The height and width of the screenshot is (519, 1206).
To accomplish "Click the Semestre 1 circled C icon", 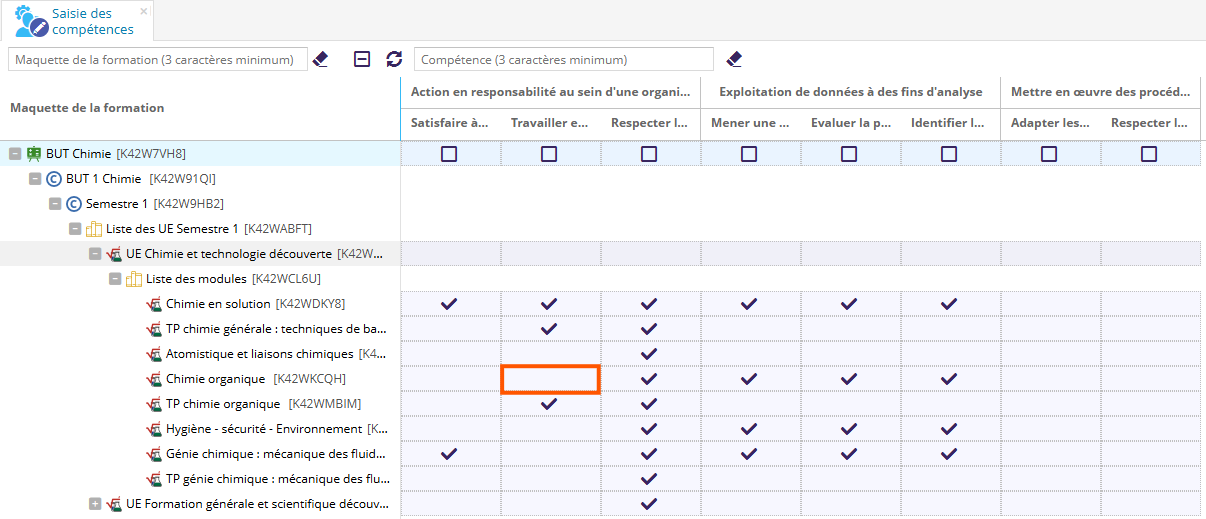I will pos(74,204).
